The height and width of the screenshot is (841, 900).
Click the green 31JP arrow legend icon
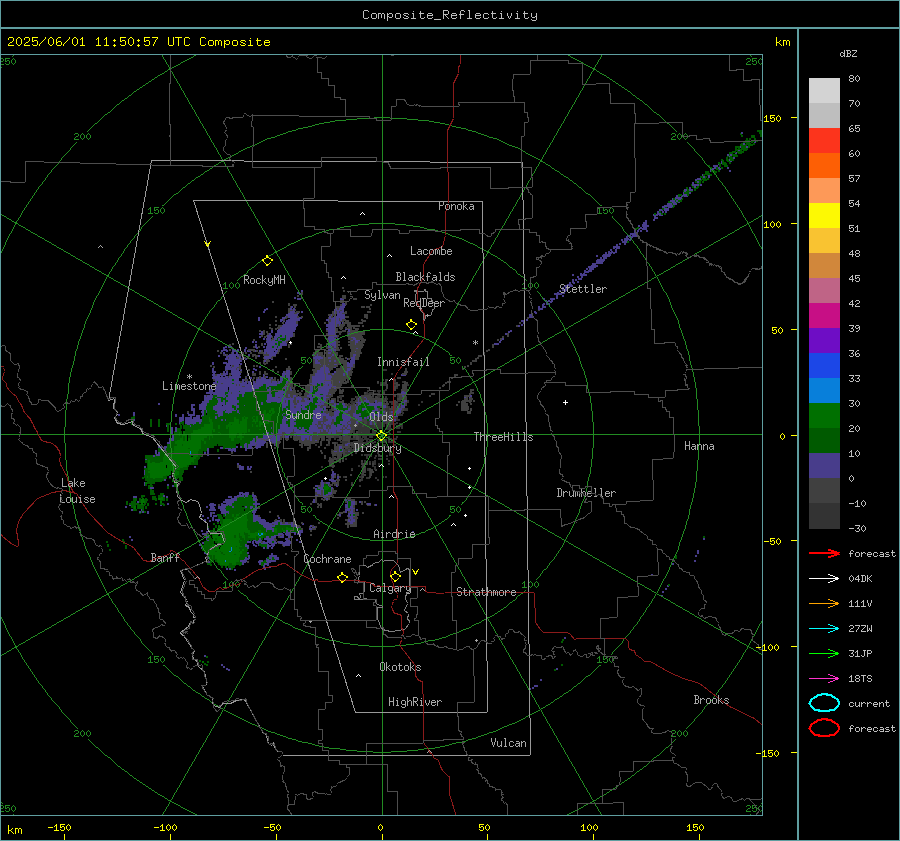(x=824, y=653)
